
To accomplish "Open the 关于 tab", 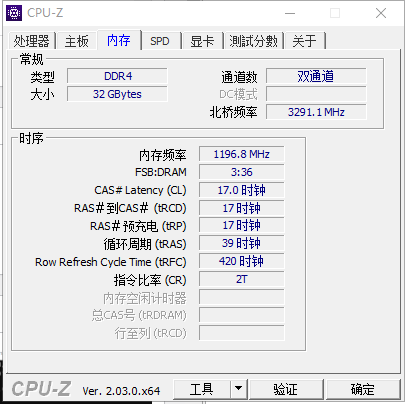I will point(304,41).
